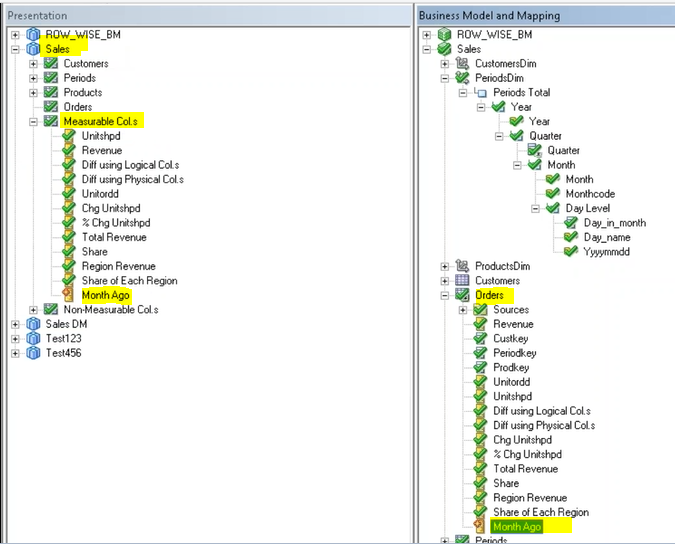Select 'Unitordd' in Presentation pane
The image size is (675, 544).
pos(100,194)
